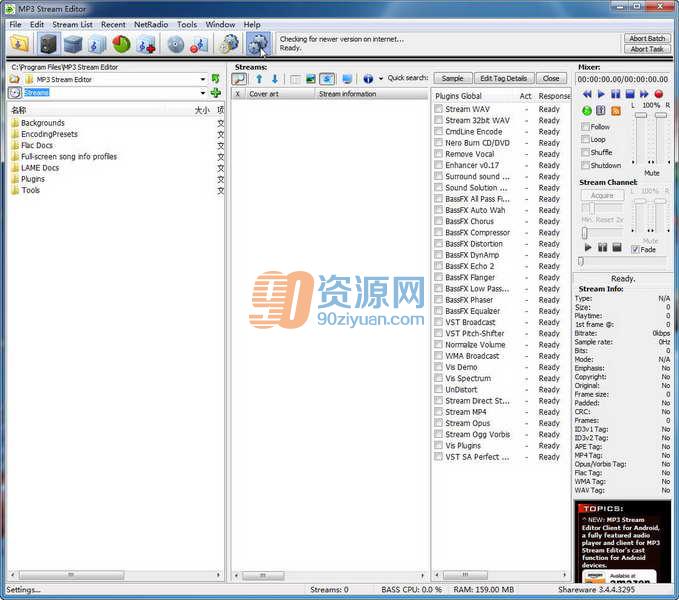Click the speaker icon in main toolbar
This screenshot has width=679, height=600.
[x=48, y=44]
